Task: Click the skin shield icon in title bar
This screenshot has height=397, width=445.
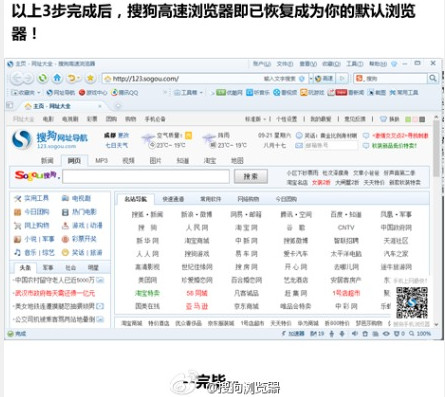Action: pyautogui.click(x=394, y=64)
